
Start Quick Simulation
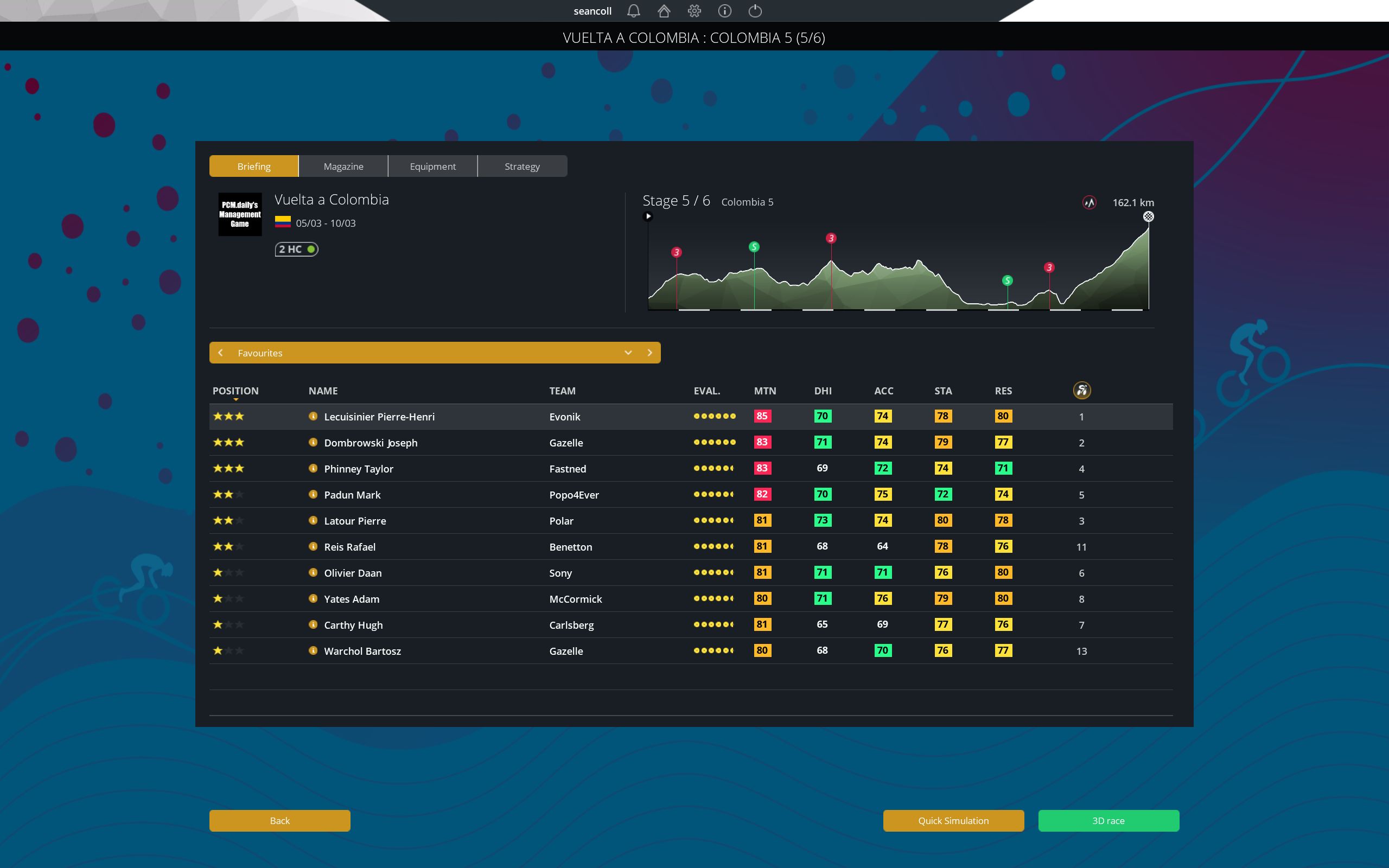click(x=953, y=820)
